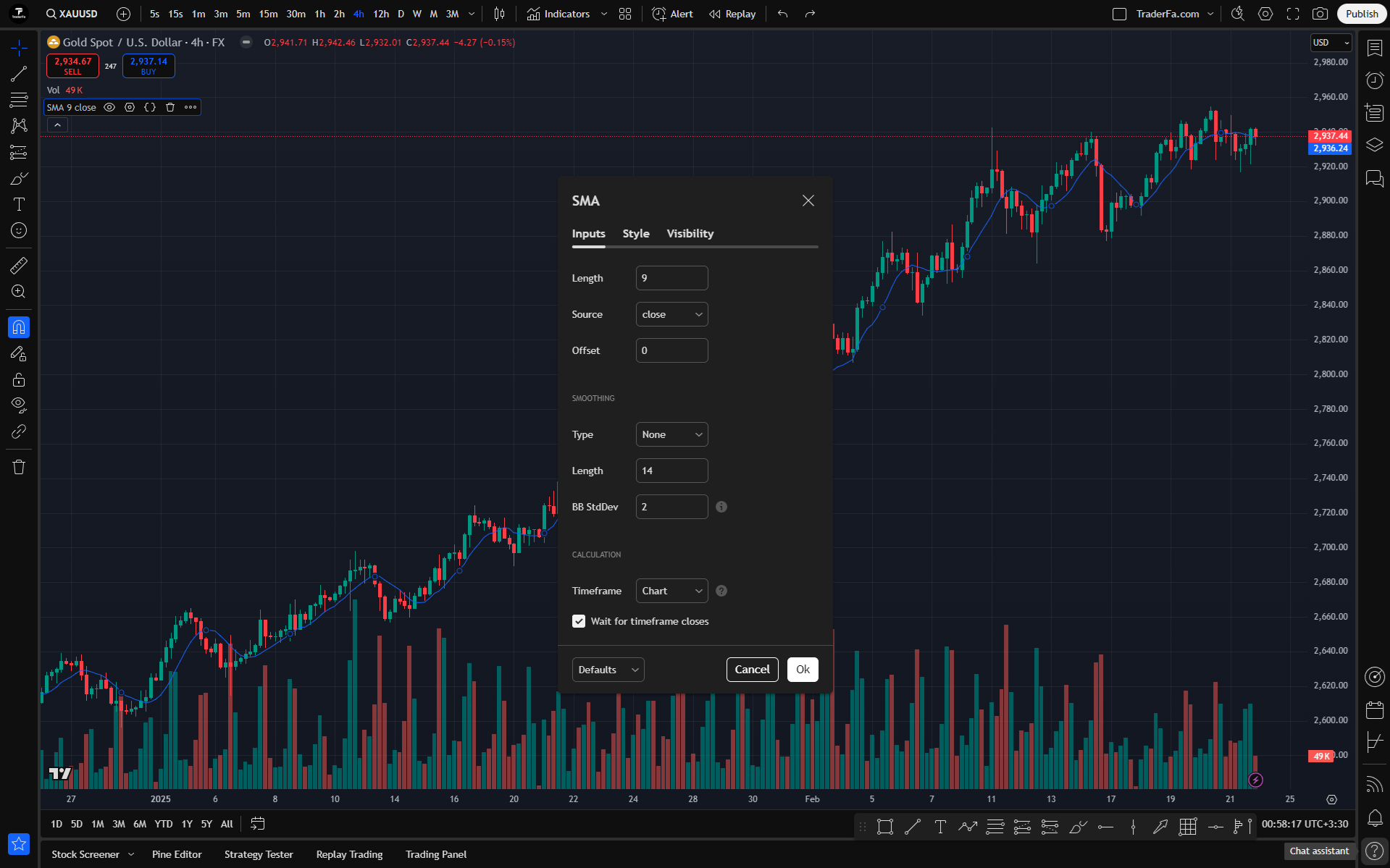Open the Source dropdown showing close
The width and height of the screenshot is (1390, 868).
[671, 314]
